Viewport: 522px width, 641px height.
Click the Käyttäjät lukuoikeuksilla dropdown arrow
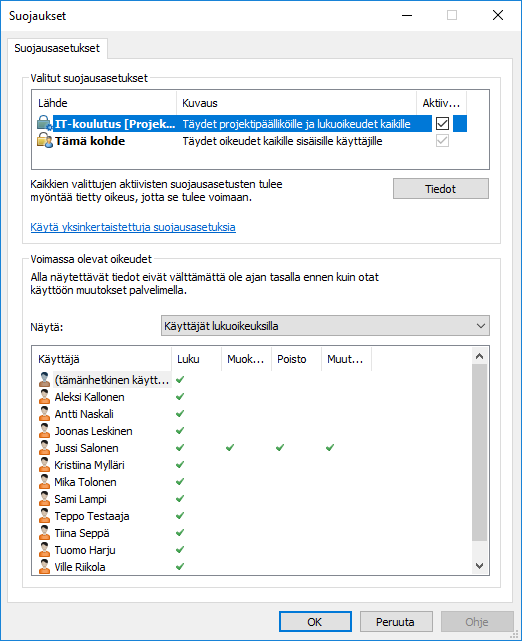pyautogui.click(x=481, y=326)
